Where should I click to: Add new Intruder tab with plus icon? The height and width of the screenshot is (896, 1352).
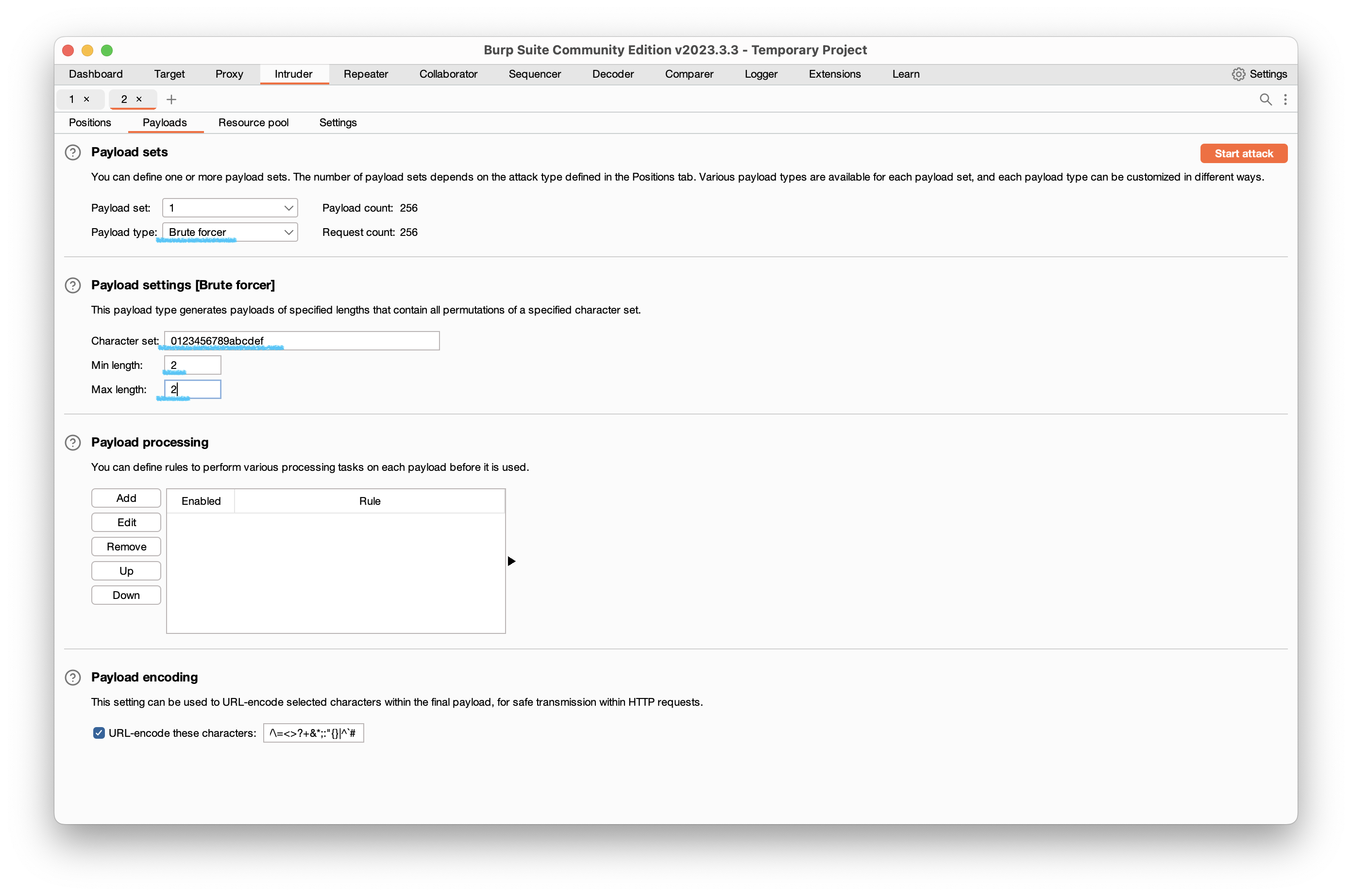pos(171,100)
